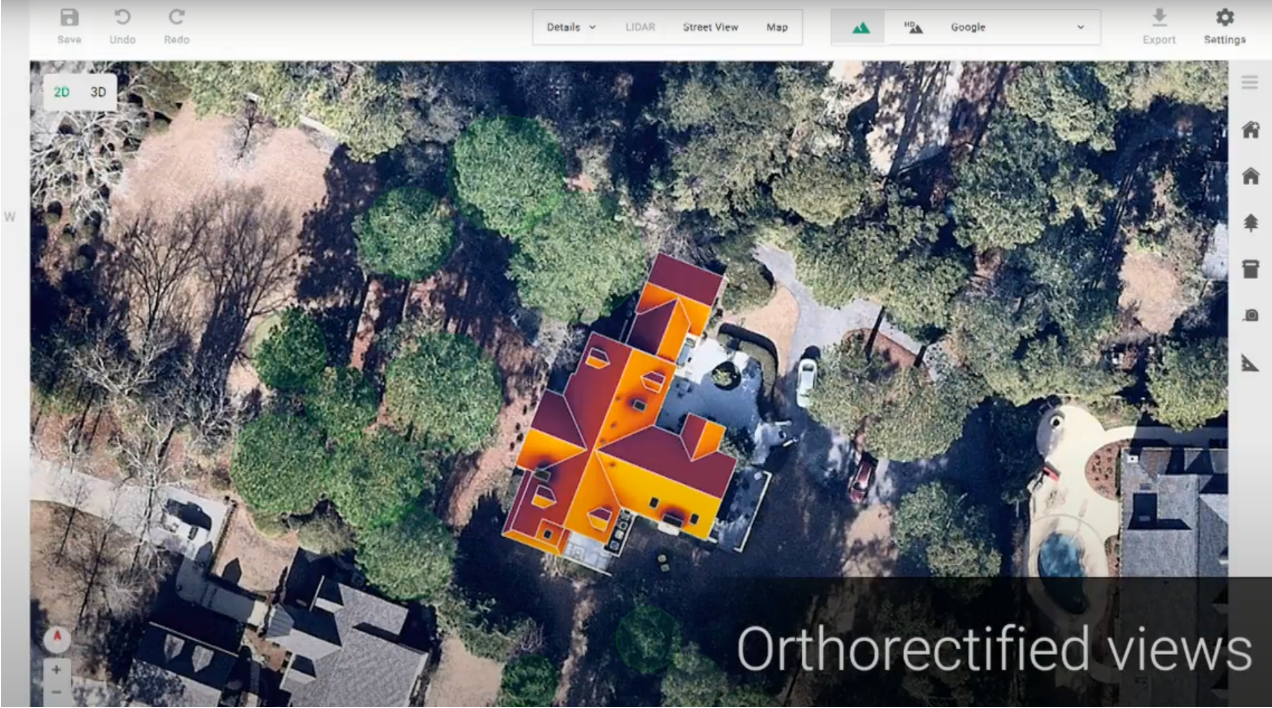Switch to 3D view mode
The height and width of the screenshot is (708, 1272).
click(x=98, y=92)
